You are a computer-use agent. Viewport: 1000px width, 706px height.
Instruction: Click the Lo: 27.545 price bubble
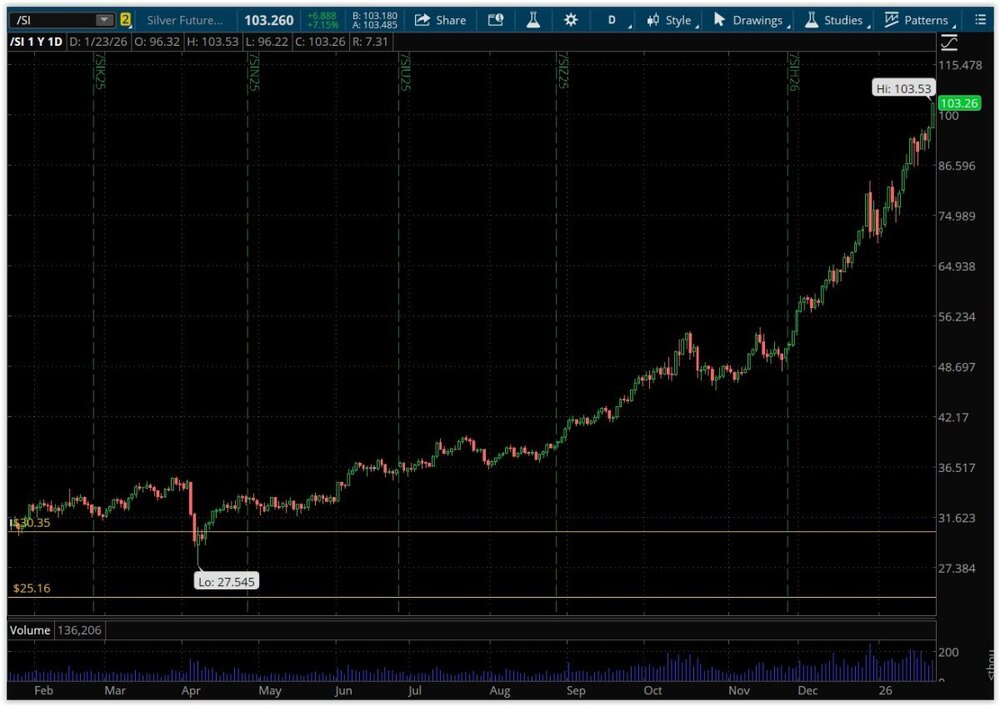[x=226, y=581]
